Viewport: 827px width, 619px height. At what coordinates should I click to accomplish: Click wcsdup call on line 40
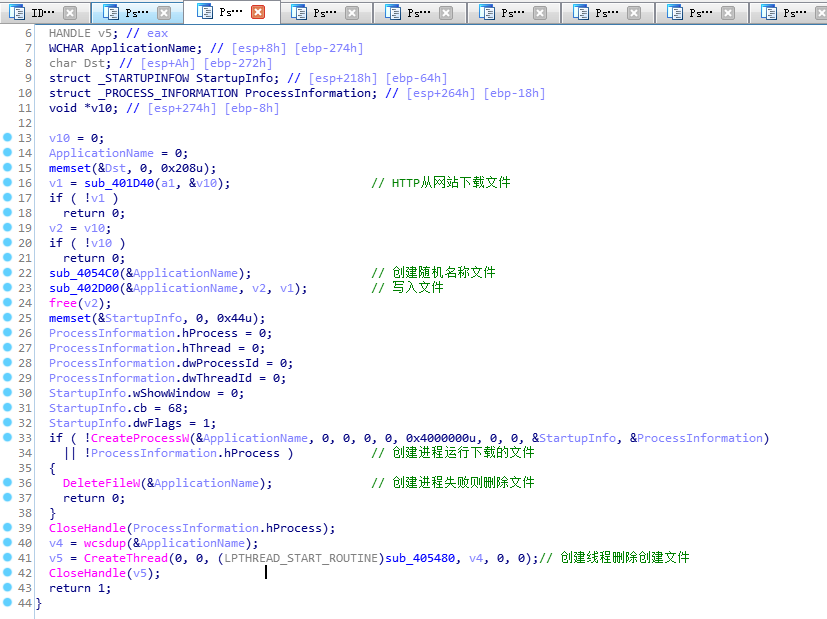(x=105, y=543)
